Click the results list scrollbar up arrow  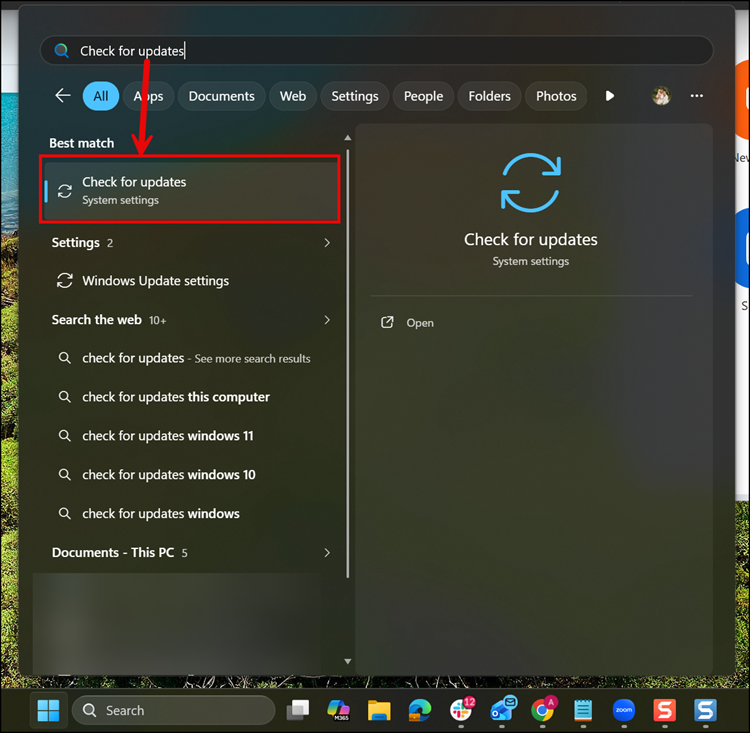[x=348, y=138]
